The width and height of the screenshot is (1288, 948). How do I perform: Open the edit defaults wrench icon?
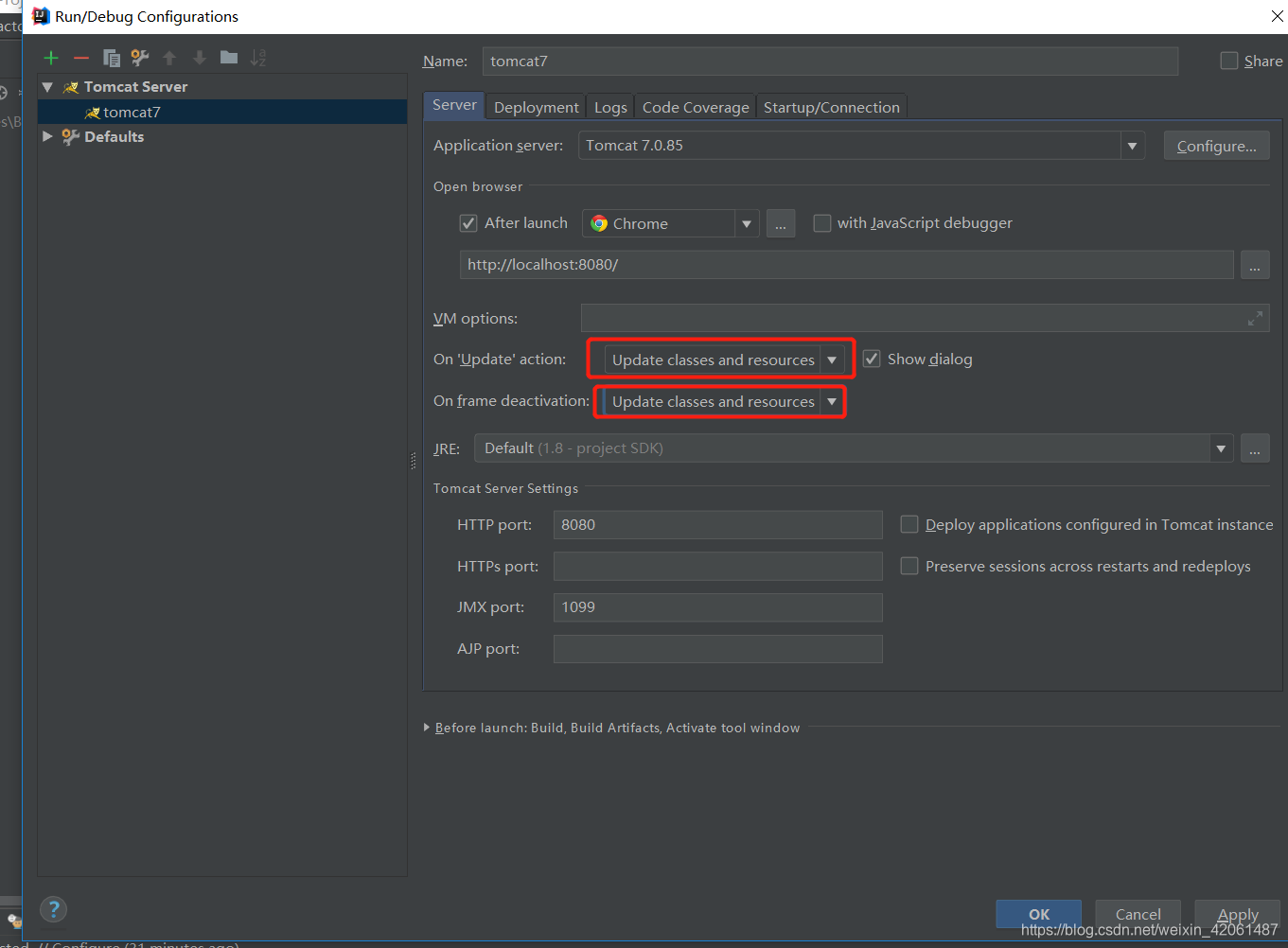pos(140,58)
